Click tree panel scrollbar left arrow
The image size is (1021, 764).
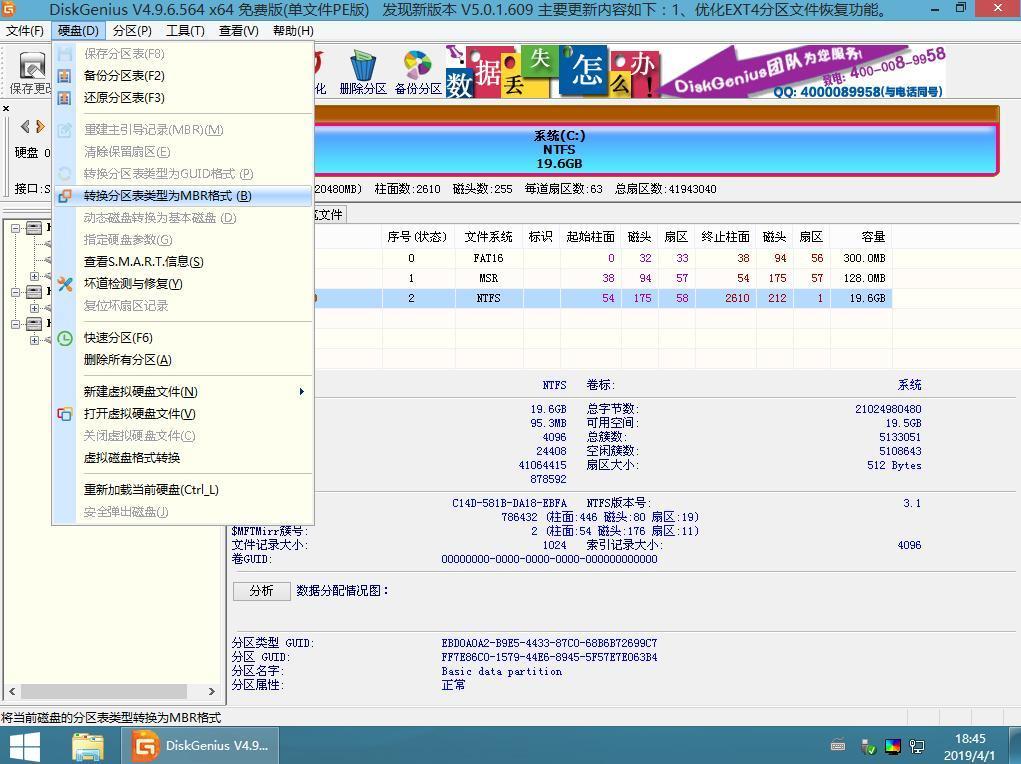[x=12, y=691]
